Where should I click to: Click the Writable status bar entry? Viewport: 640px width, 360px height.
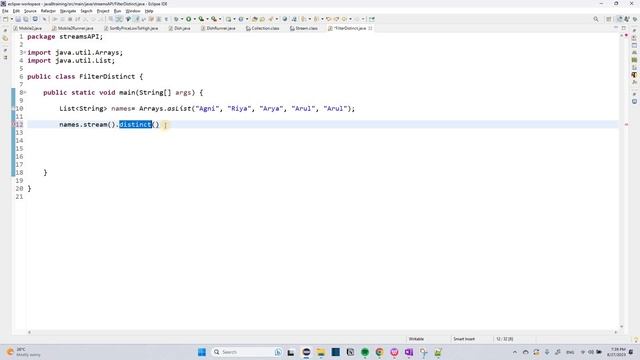[416, 339]
